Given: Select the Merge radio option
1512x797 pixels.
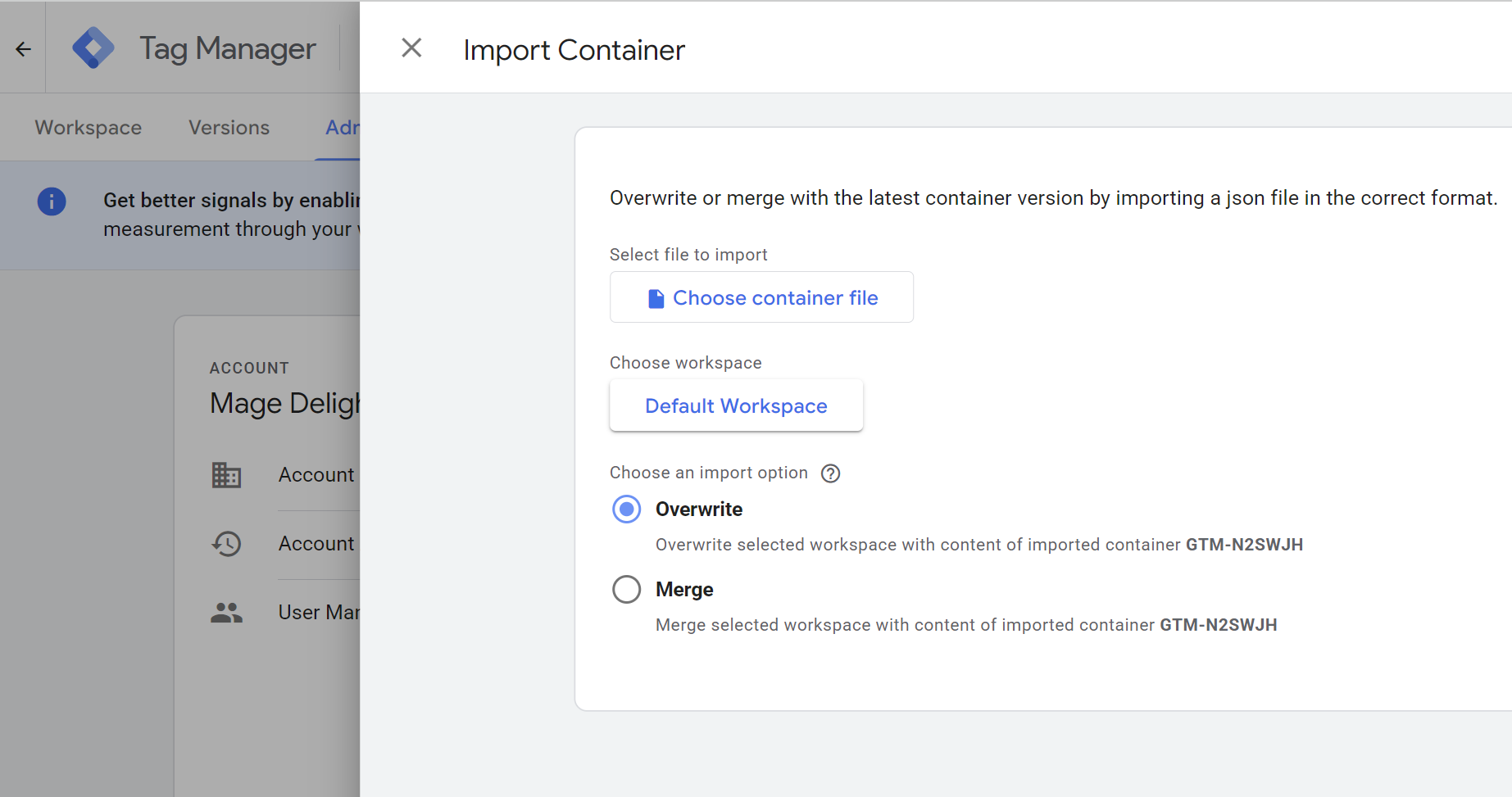Looking at the screenshot, I should tap(627, 590).
